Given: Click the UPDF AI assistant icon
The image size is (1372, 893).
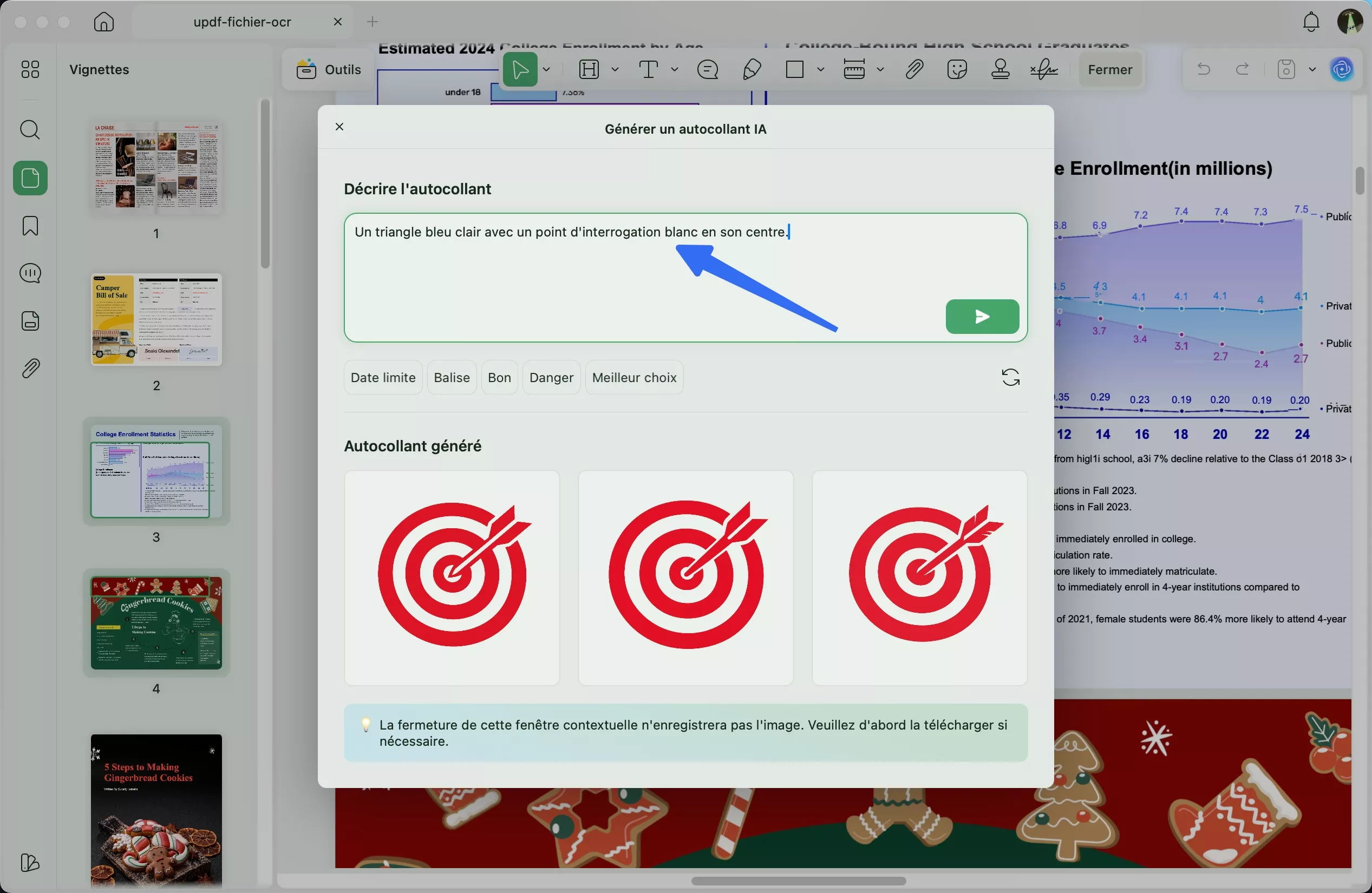Looking at the screenshot, I should (1342, 70).
